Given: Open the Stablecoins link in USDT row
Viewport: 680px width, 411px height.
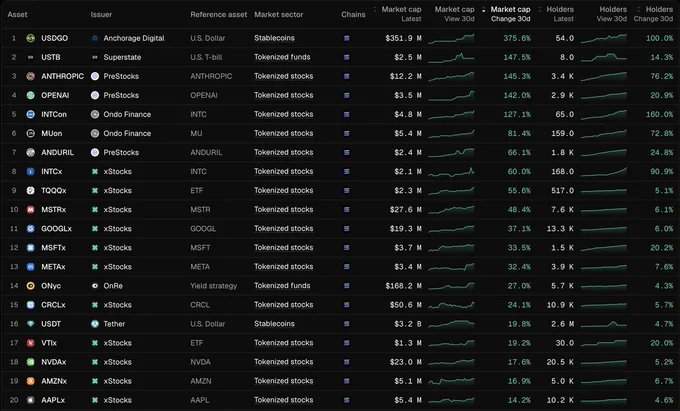Looking at the screenshot, I should click(274, 324).
